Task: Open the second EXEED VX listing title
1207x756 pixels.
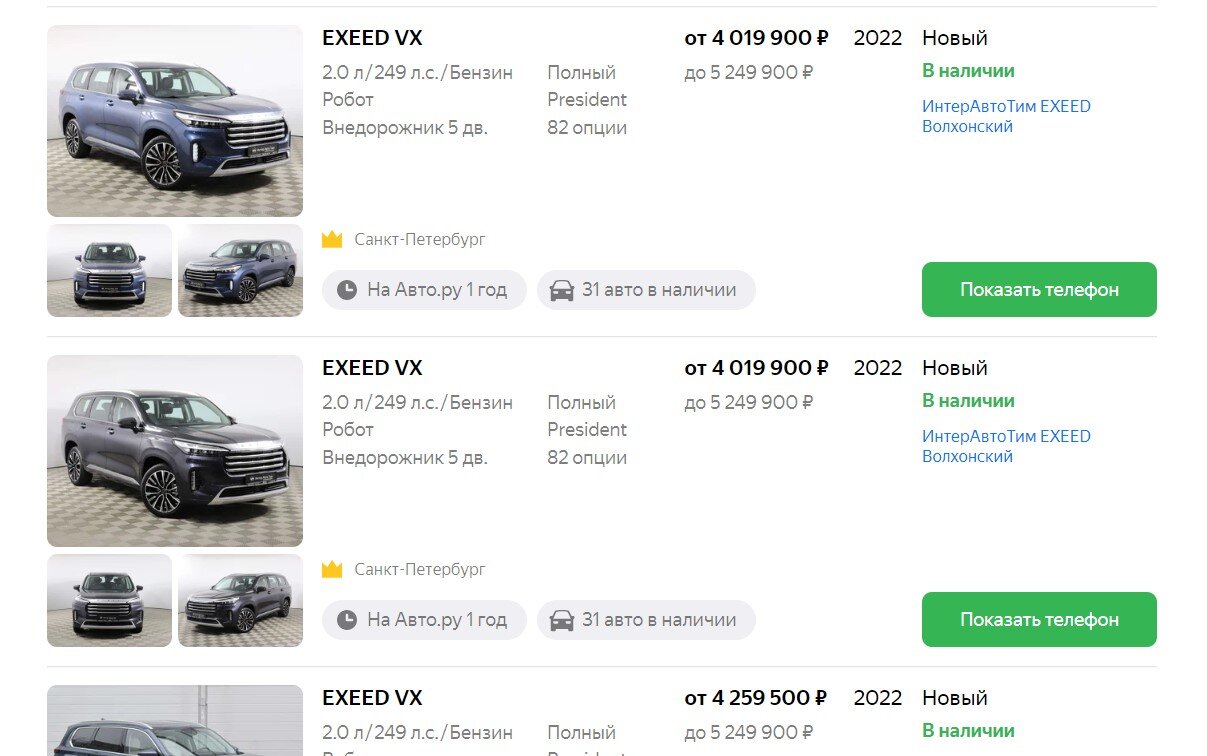Action: click(x=372, y=368)
